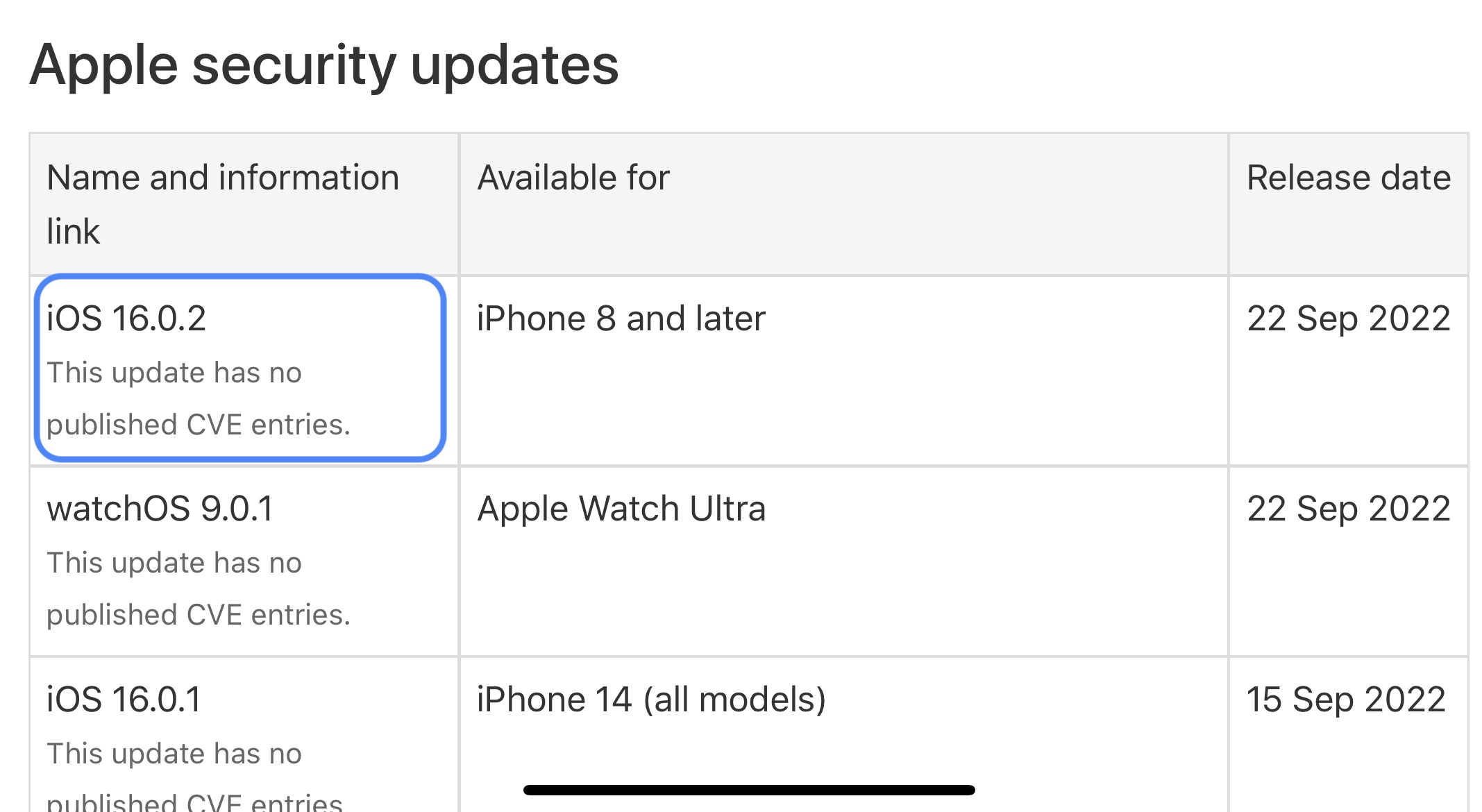Click the watchOS 9.0.1 update name

click(160, 509)
